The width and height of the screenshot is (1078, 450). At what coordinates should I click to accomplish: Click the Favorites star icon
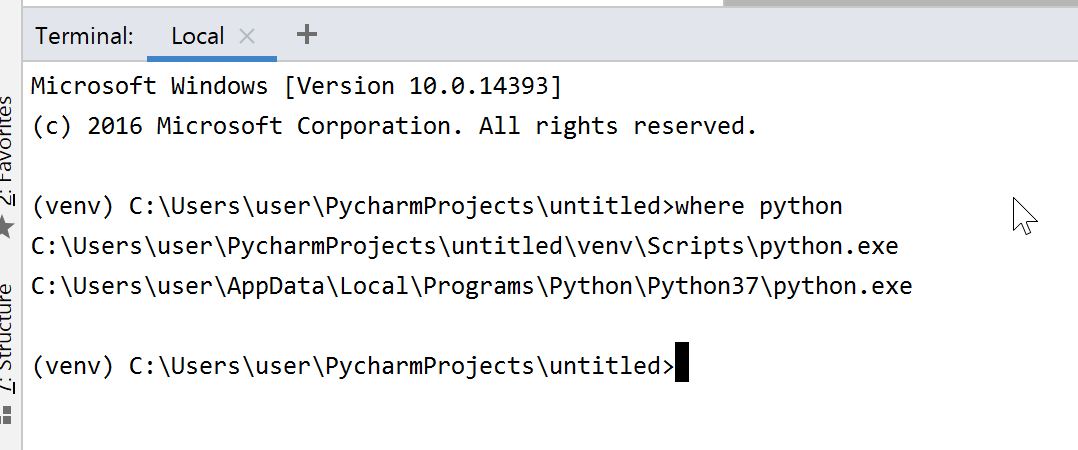click(6, 227)
